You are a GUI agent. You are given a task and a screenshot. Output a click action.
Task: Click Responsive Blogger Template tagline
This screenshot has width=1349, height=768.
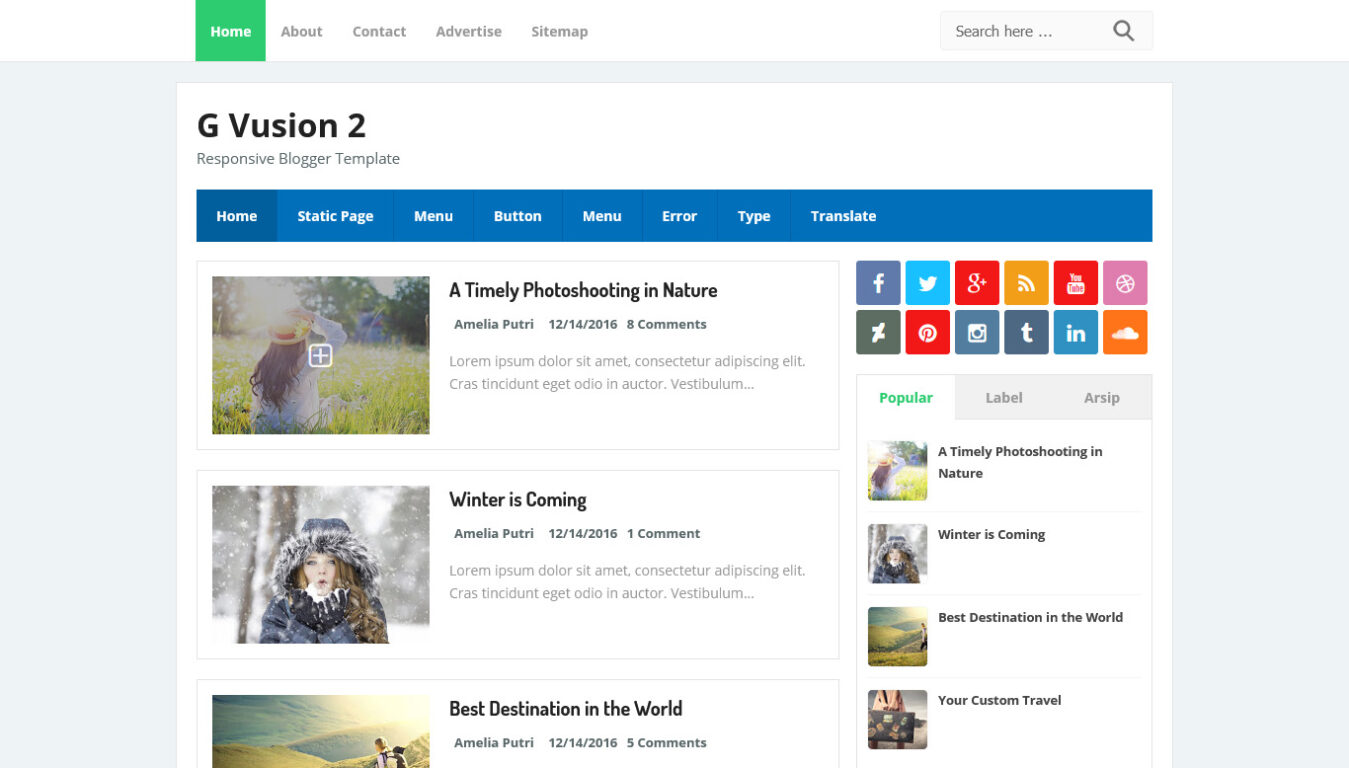point(298,158)
